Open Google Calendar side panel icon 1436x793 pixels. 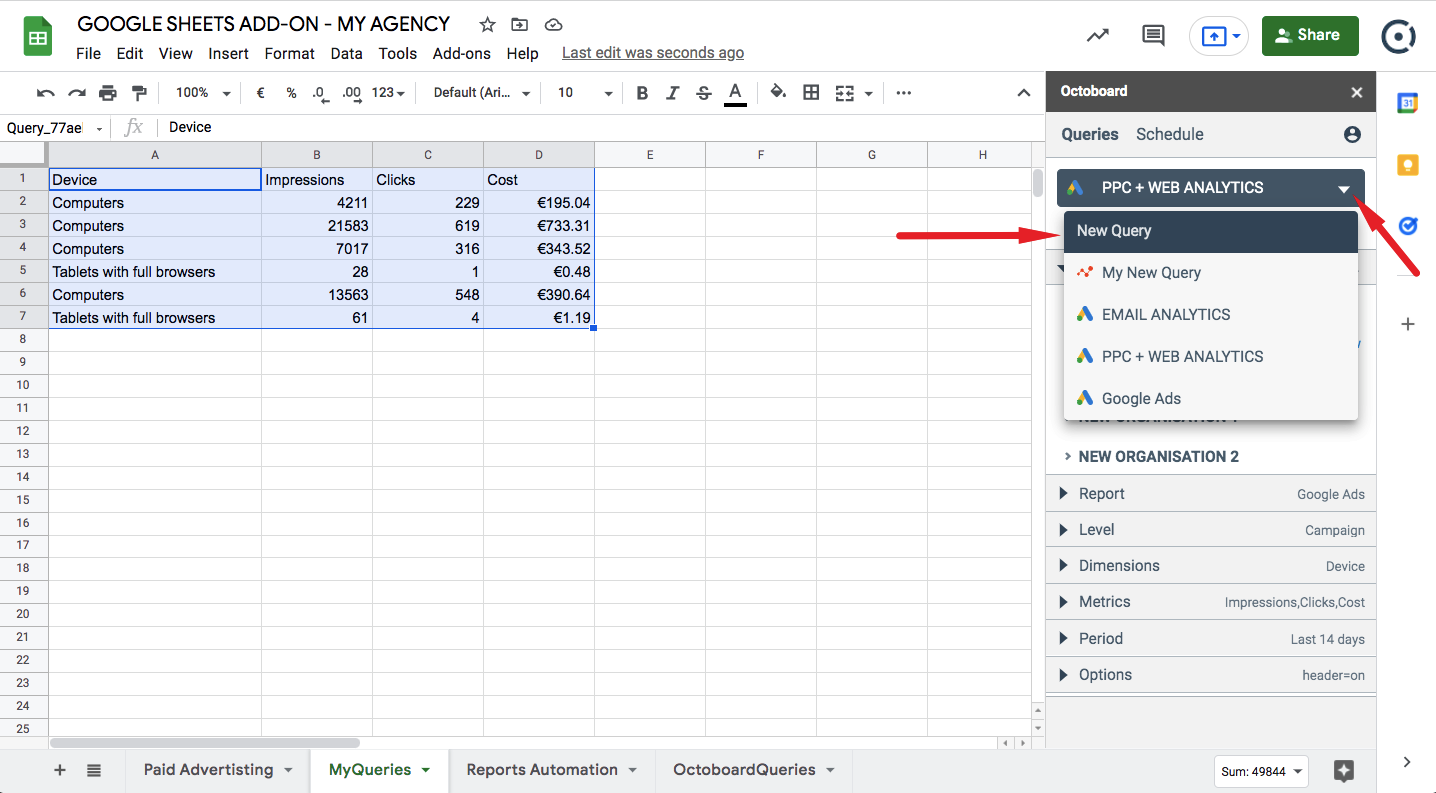click(1408, 102)
